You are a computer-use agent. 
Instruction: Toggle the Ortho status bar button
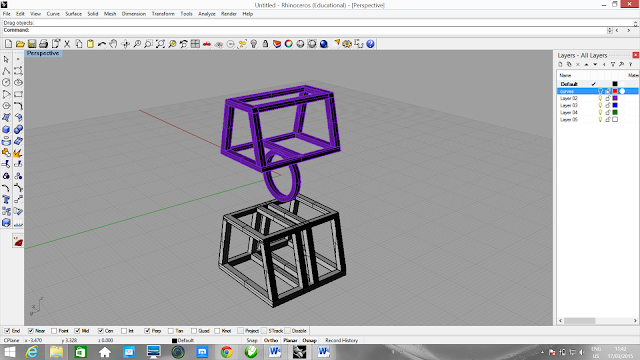point(271,340)
